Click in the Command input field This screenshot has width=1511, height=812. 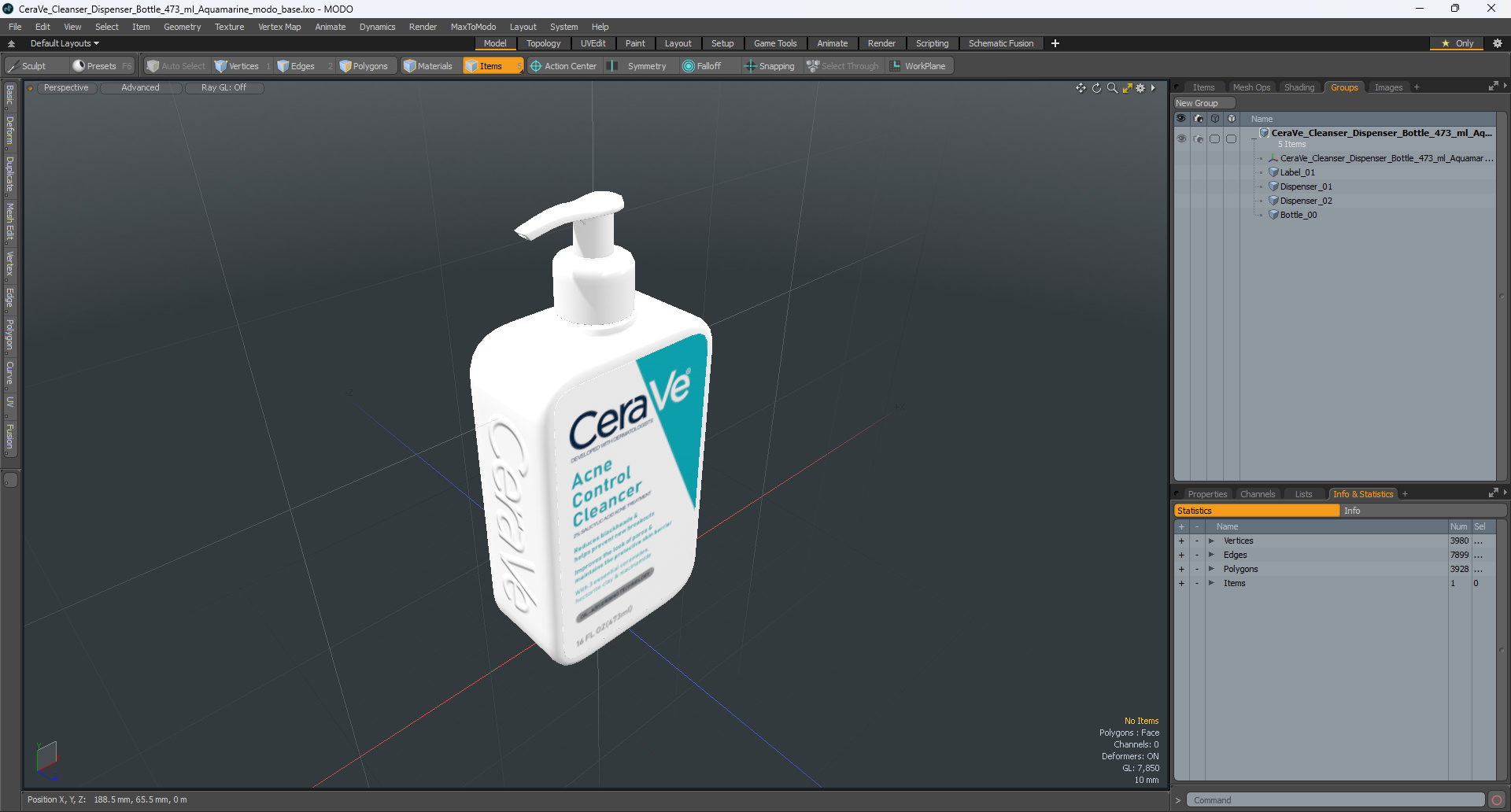tap(1335, 800)
